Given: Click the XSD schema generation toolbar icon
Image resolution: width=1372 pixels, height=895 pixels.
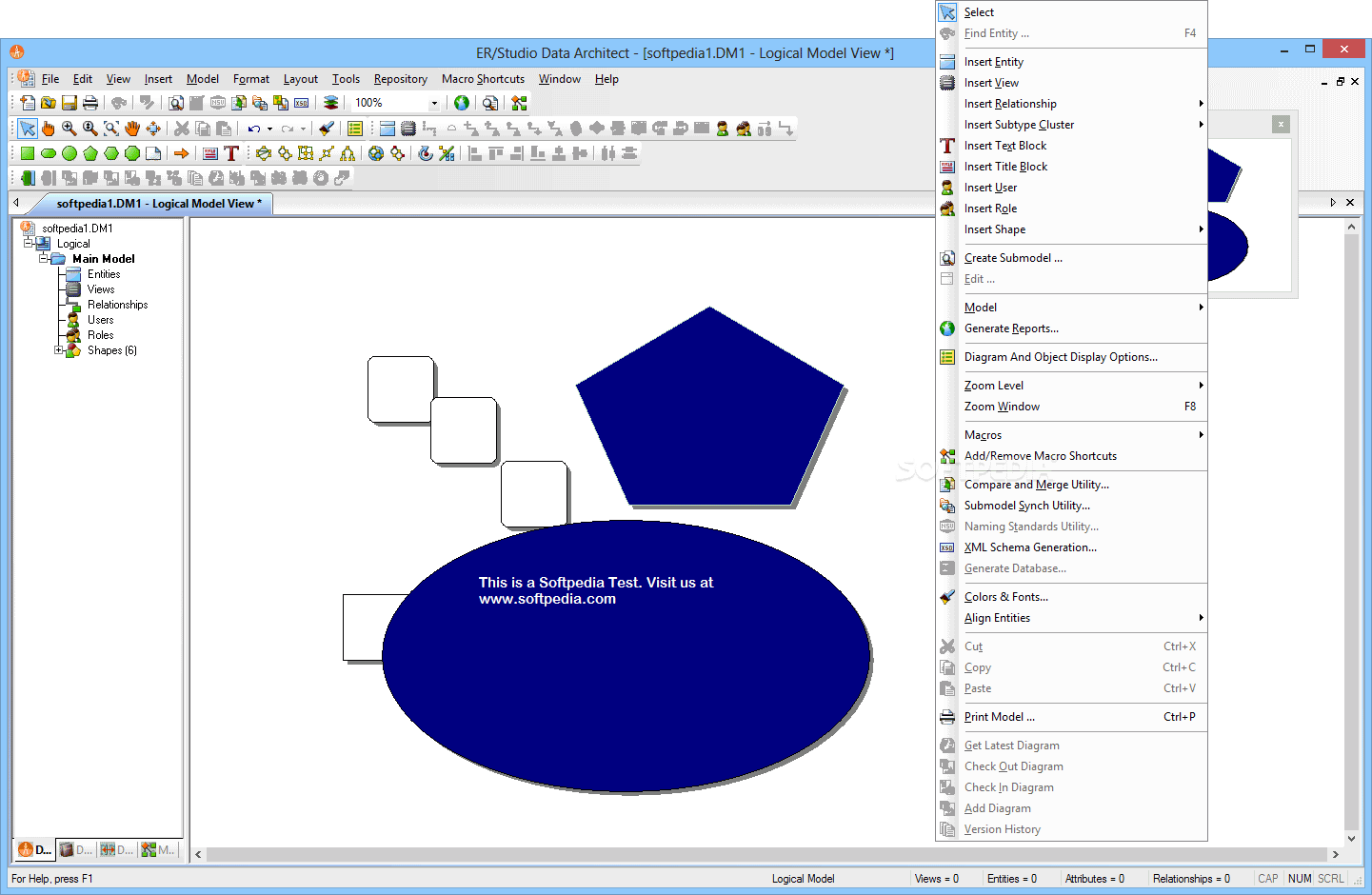Looking at the screenshot, I should pyautogui.click(x=302, y=103).
